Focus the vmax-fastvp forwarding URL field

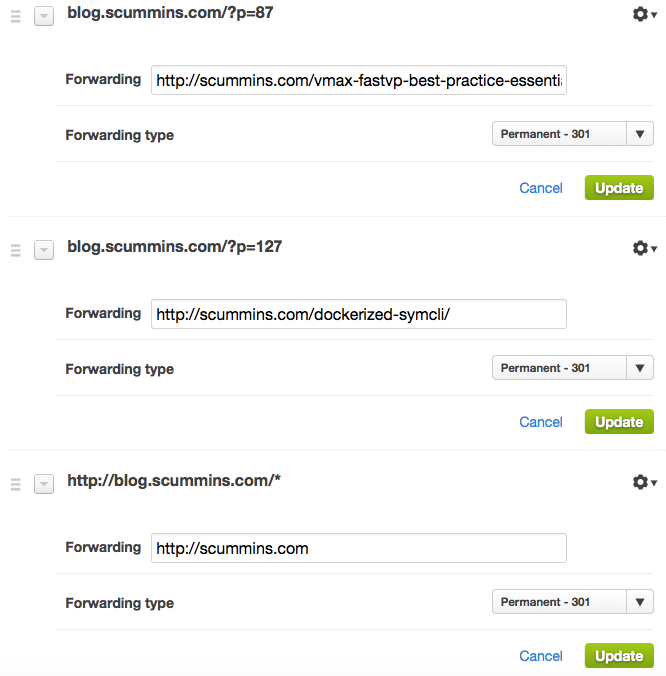click(359, 80)
